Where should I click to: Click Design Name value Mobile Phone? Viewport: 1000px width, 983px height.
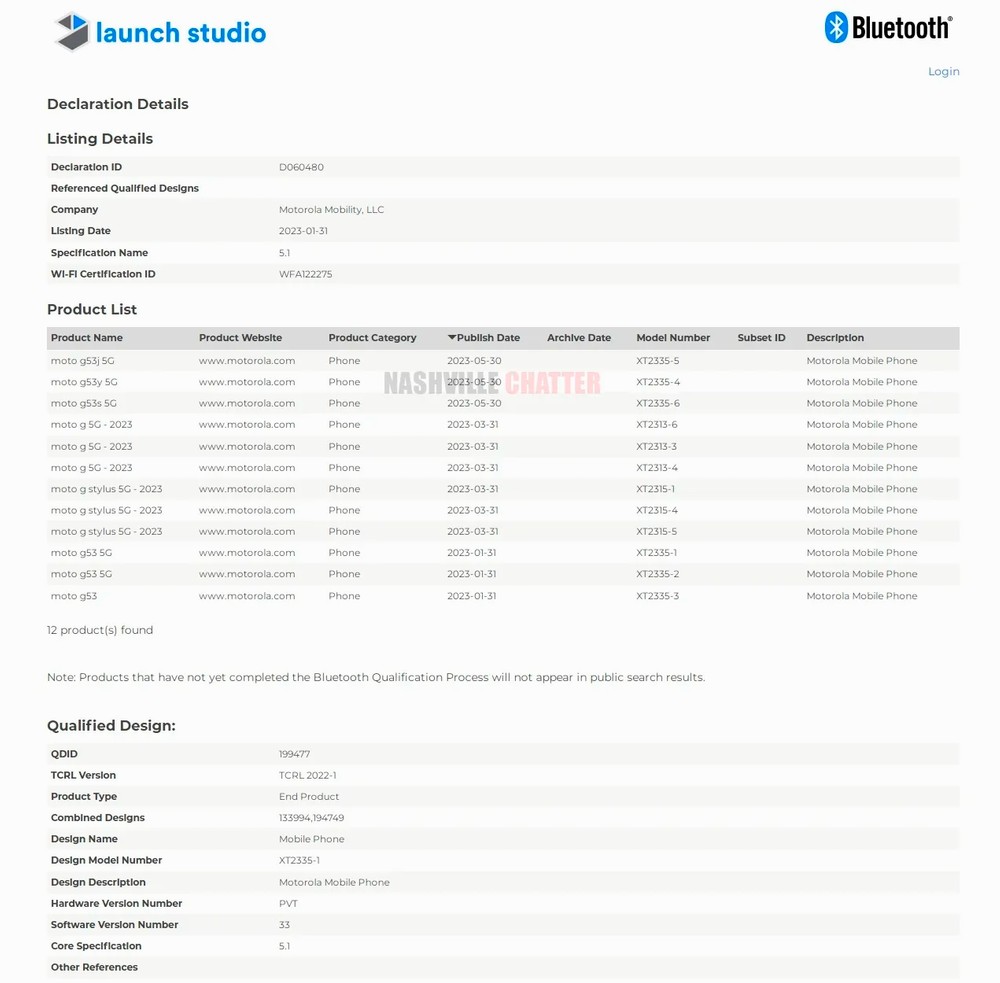pyautogui.click(x=311, y=839)
